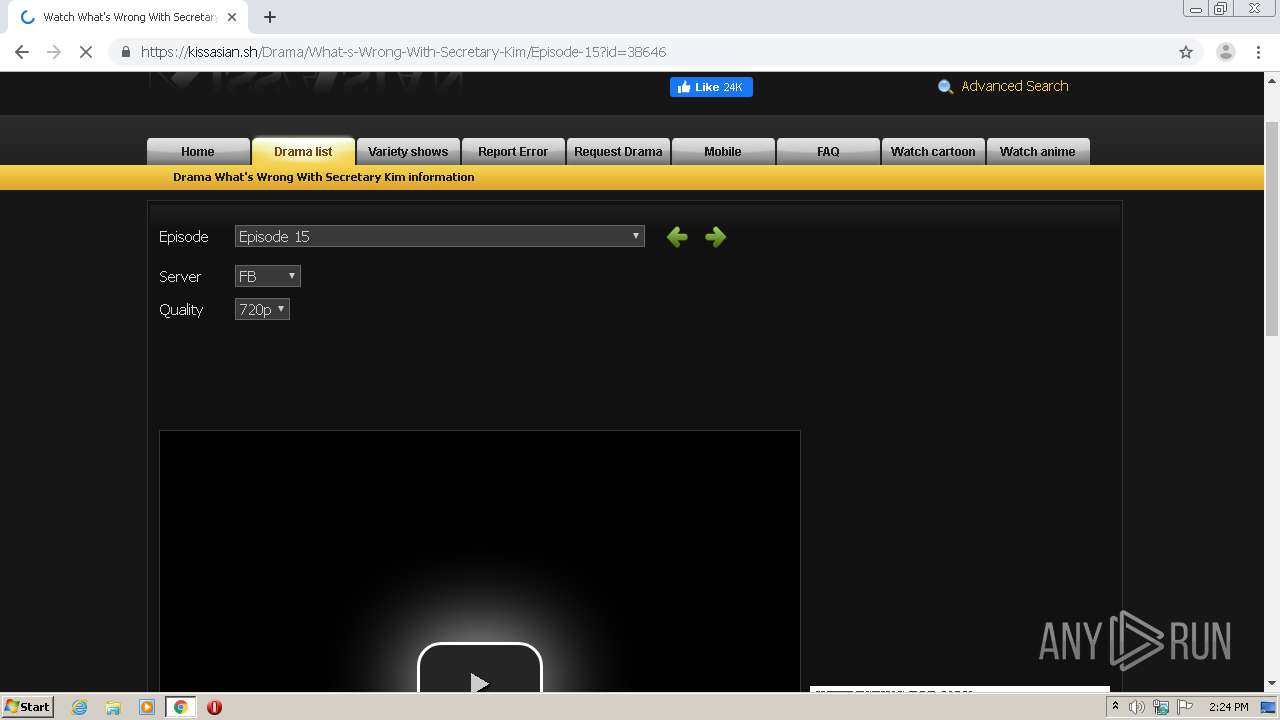This screenshot has width=1280, height=720.
Task: Go to the next episode green arrow
Action: [x=715, y=237]
